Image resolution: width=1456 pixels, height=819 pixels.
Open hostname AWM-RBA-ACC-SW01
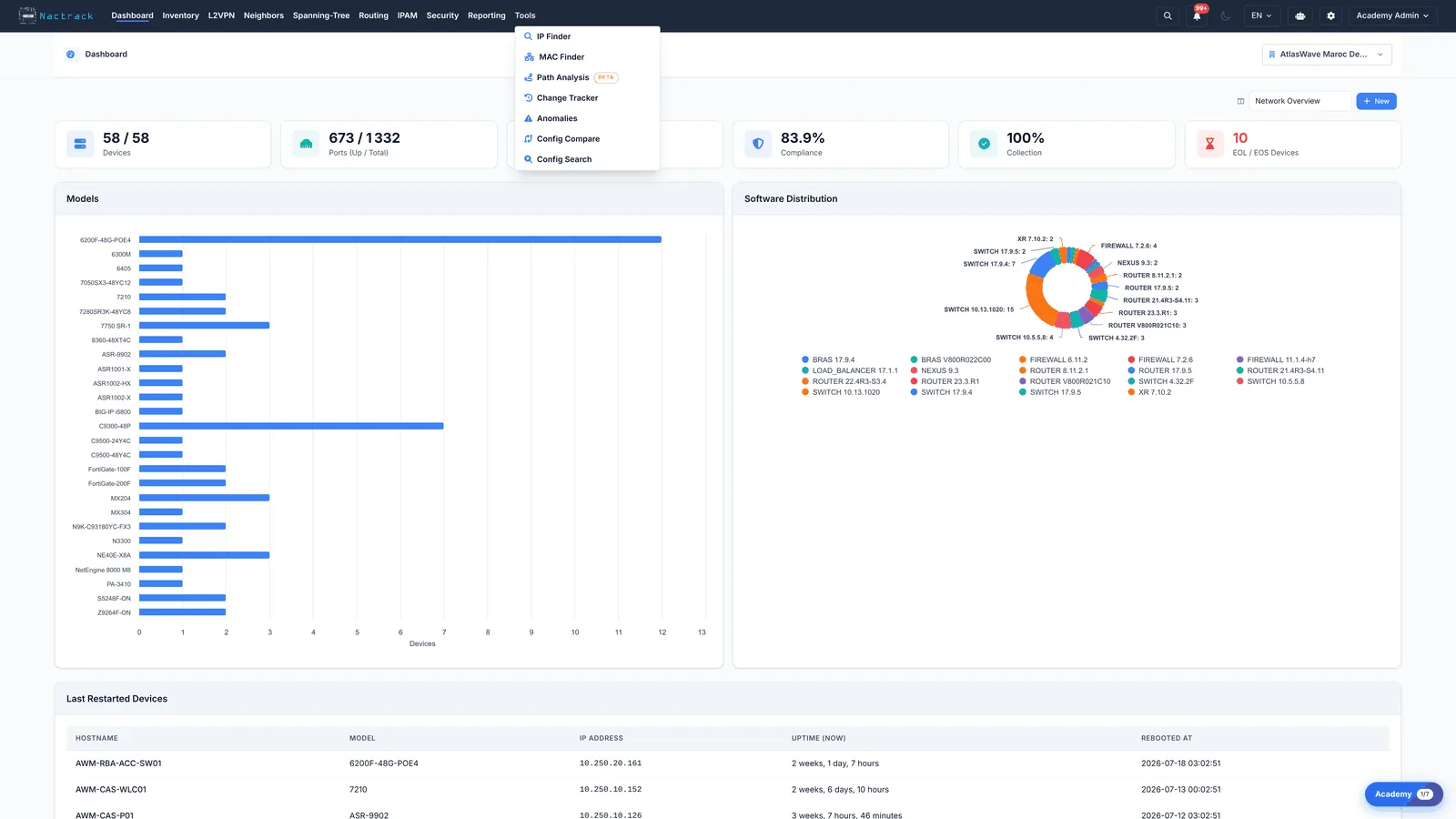[118, 763]
